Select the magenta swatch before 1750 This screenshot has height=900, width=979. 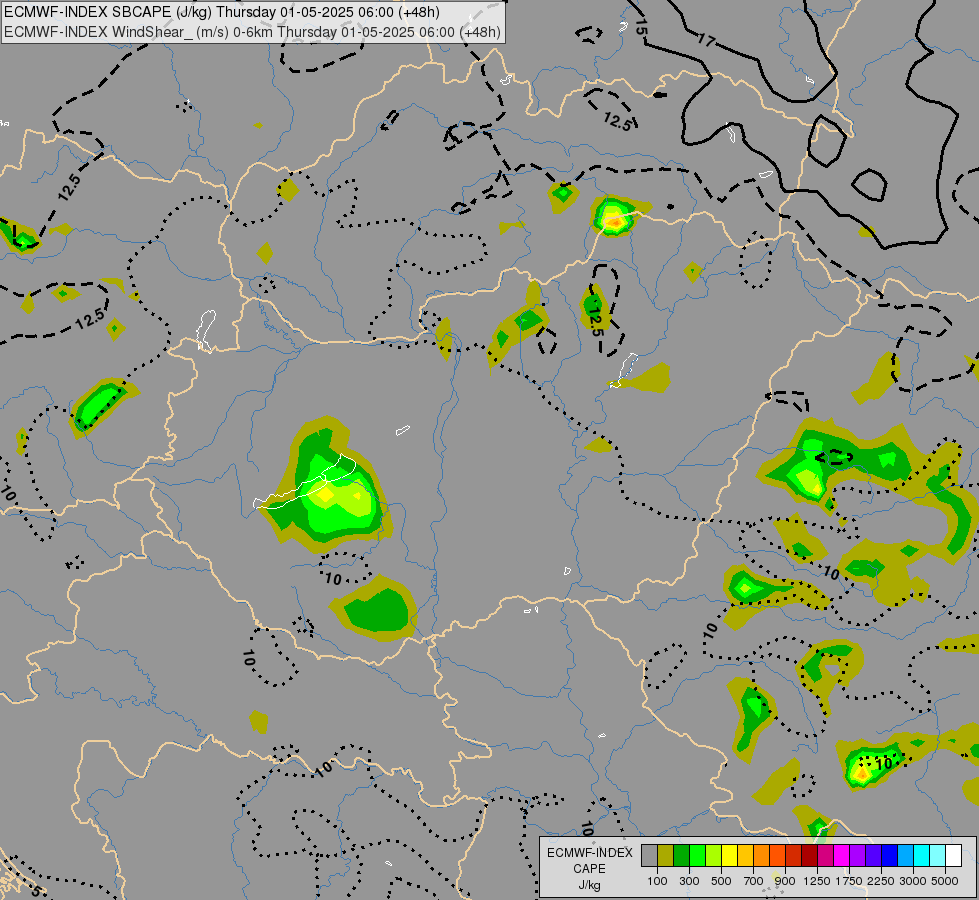(x=841, y=855)
